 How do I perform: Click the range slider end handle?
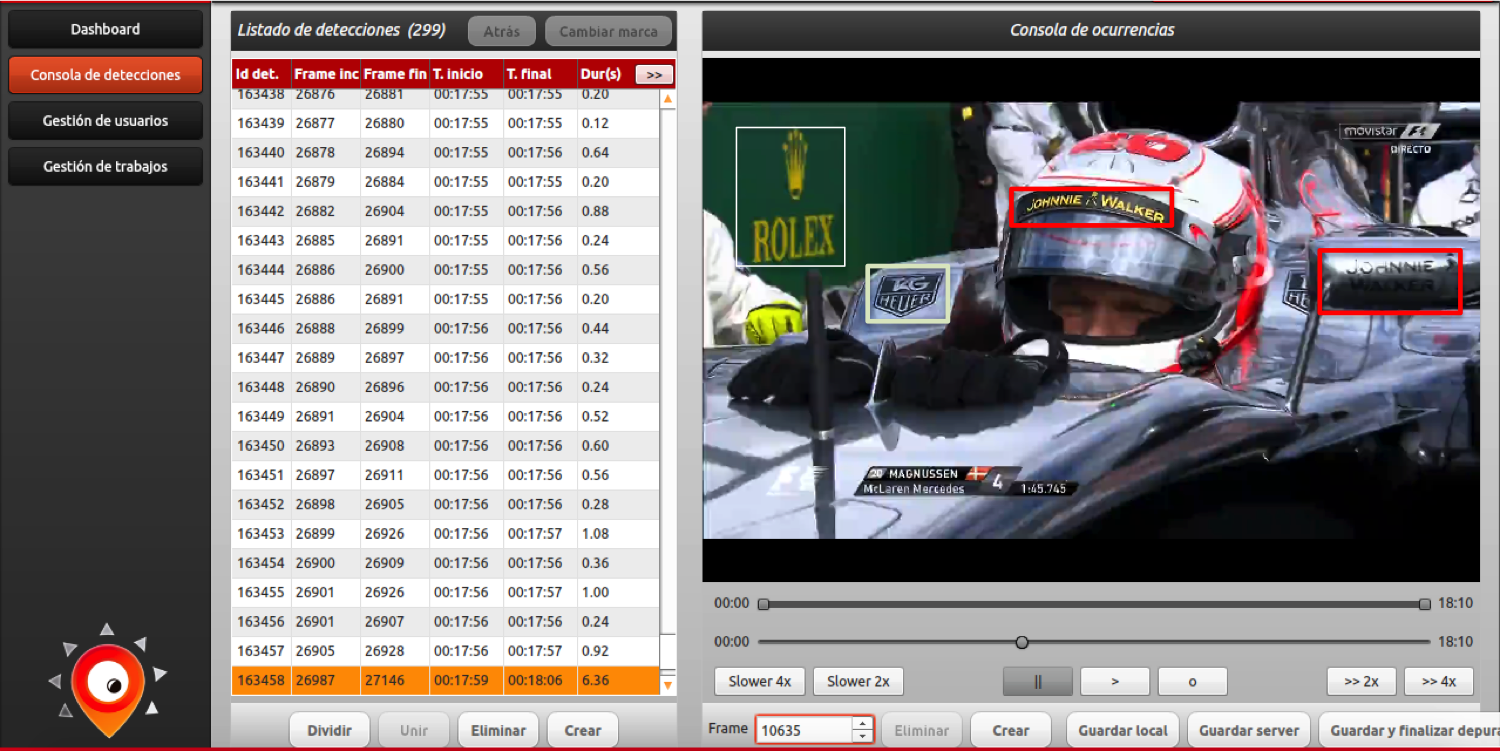coord(1425,604)
